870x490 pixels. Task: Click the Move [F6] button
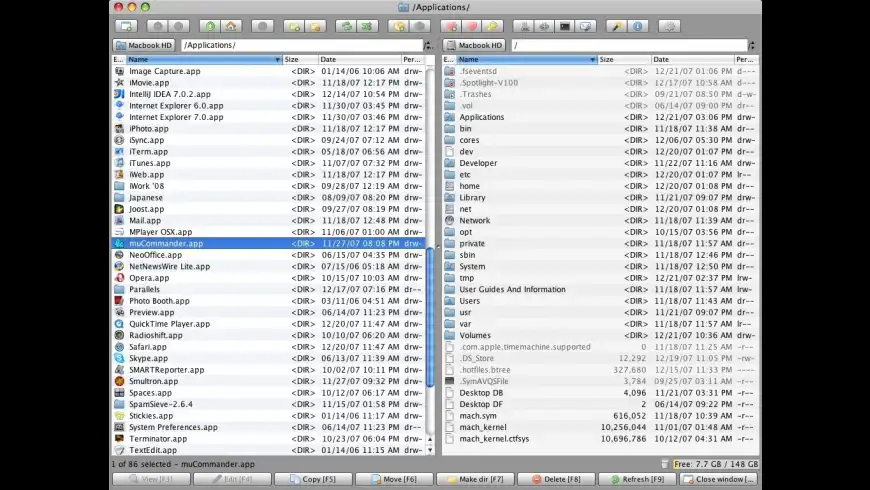[x=394, y=479]
